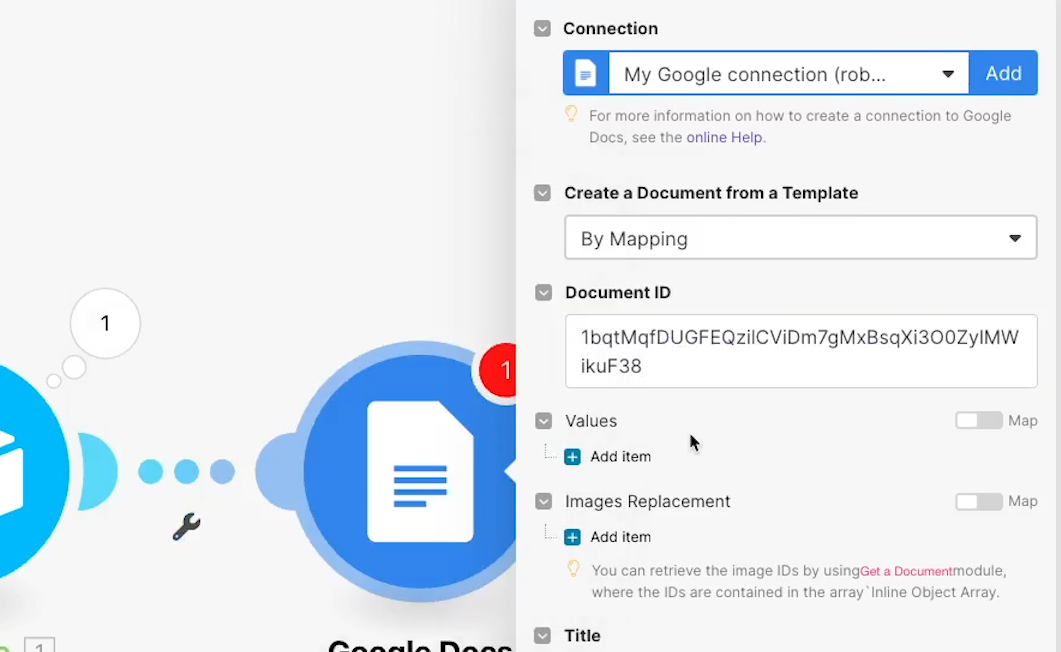Click the plus icon under Values
The height and width of the screenshot is (652, 1061).
coord(572,457)
